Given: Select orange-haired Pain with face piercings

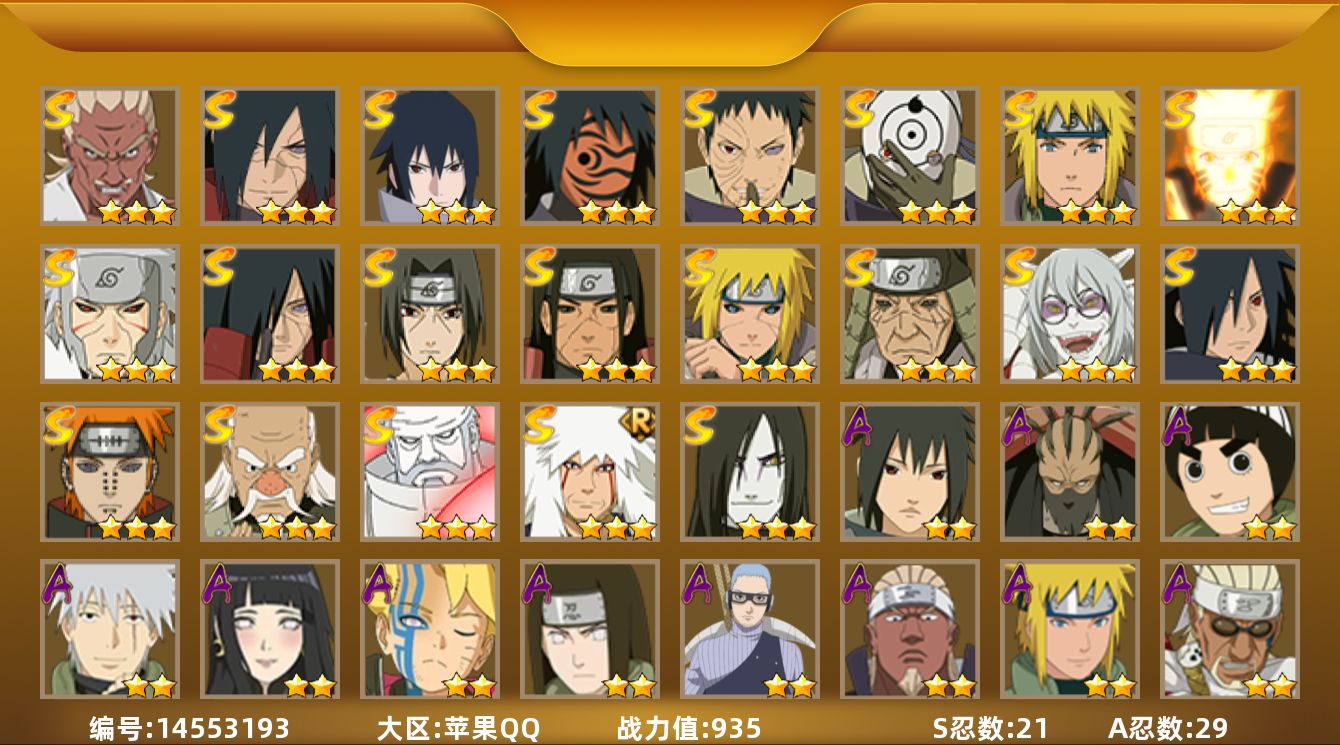Looking at the screenshot, I should tap(110, 471).
